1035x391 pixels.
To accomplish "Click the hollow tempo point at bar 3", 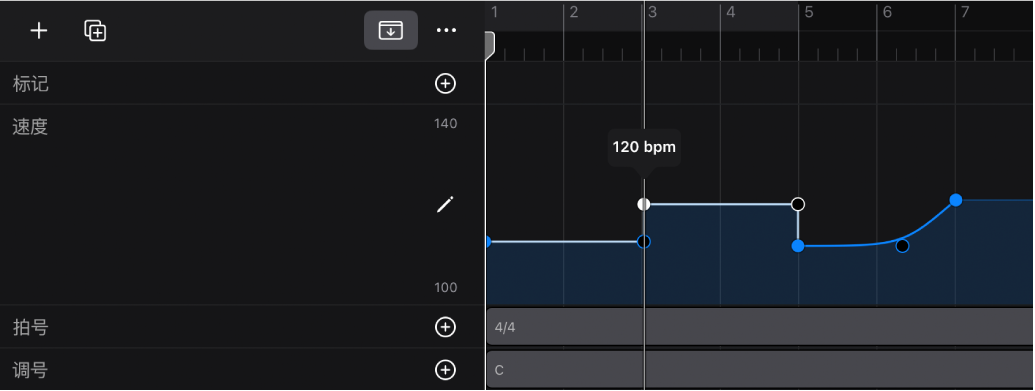I will click(644, 242).
